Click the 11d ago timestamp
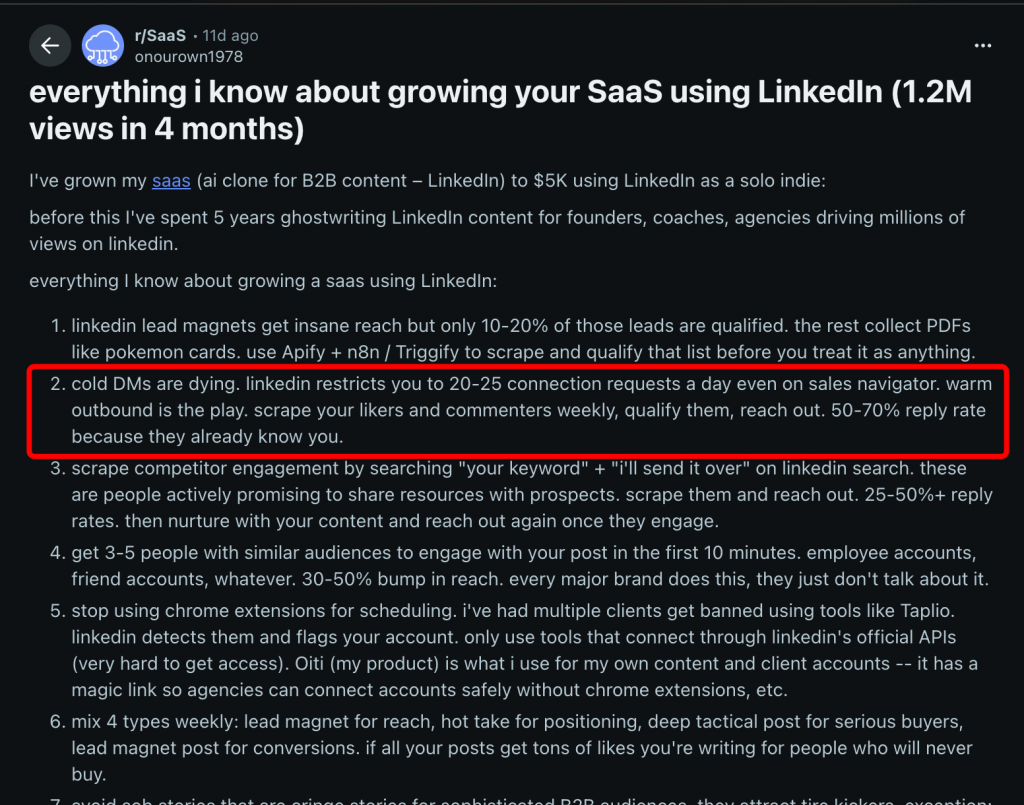1024x805 pixels. click(230, 34)
